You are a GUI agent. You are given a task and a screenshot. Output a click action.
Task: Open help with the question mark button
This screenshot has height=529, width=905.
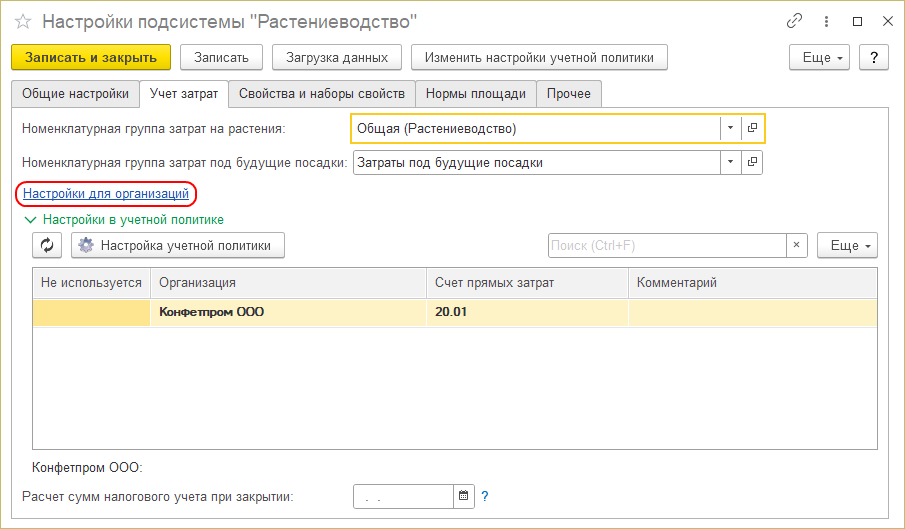tap(874, 58)
